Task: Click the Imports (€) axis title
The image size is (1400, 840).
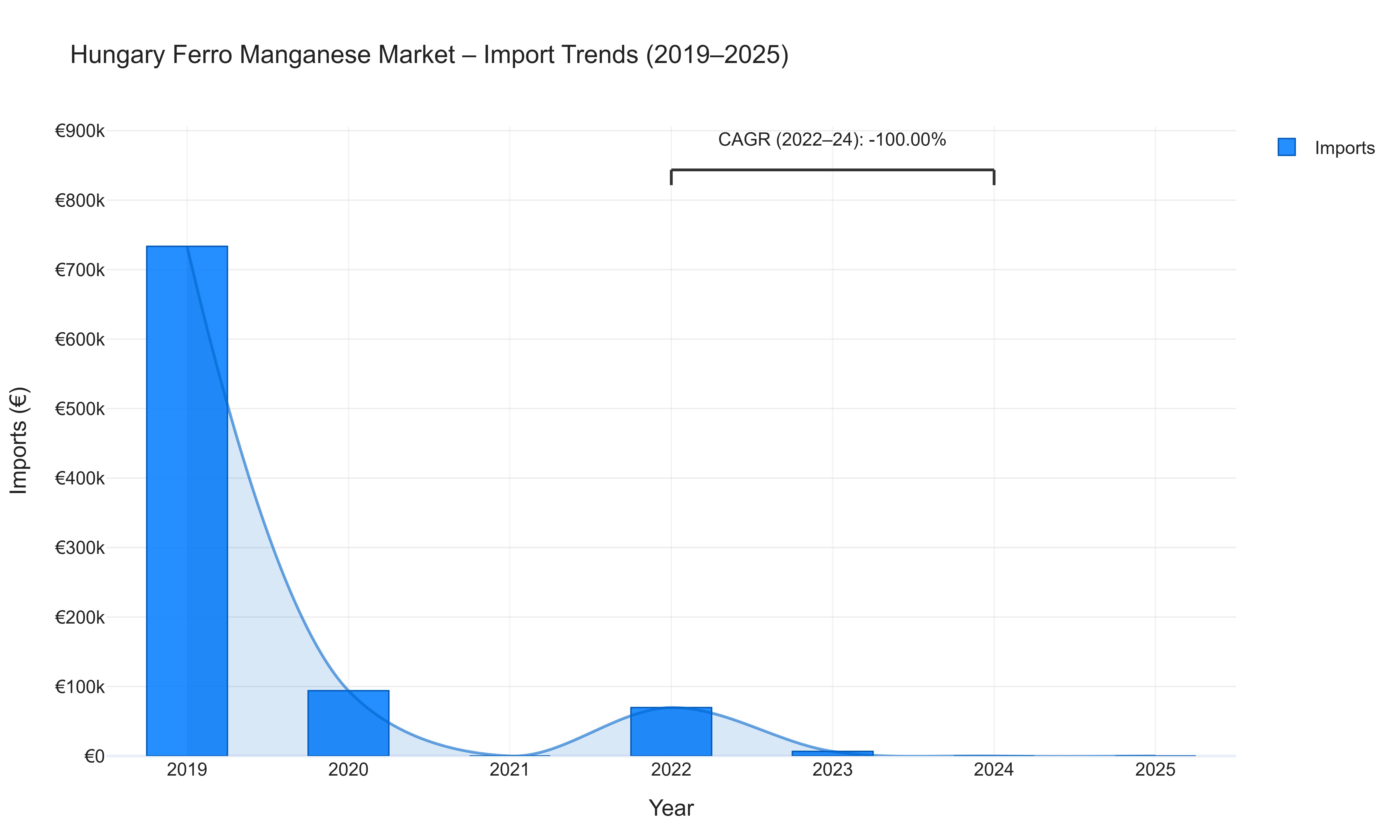Action: 19,440
